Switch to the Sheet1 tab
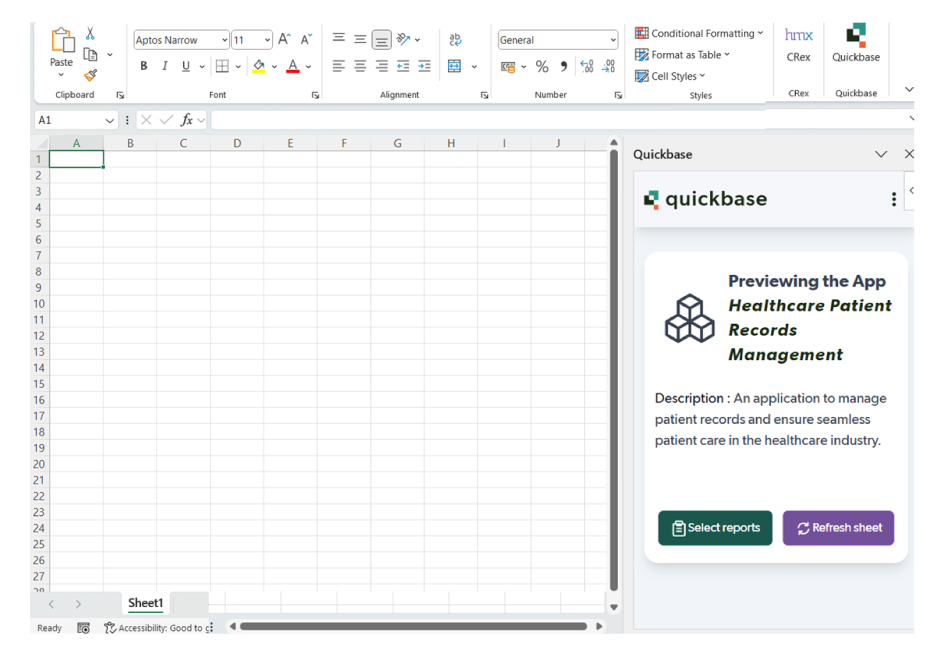952x656 pixels. pos(145,603)
